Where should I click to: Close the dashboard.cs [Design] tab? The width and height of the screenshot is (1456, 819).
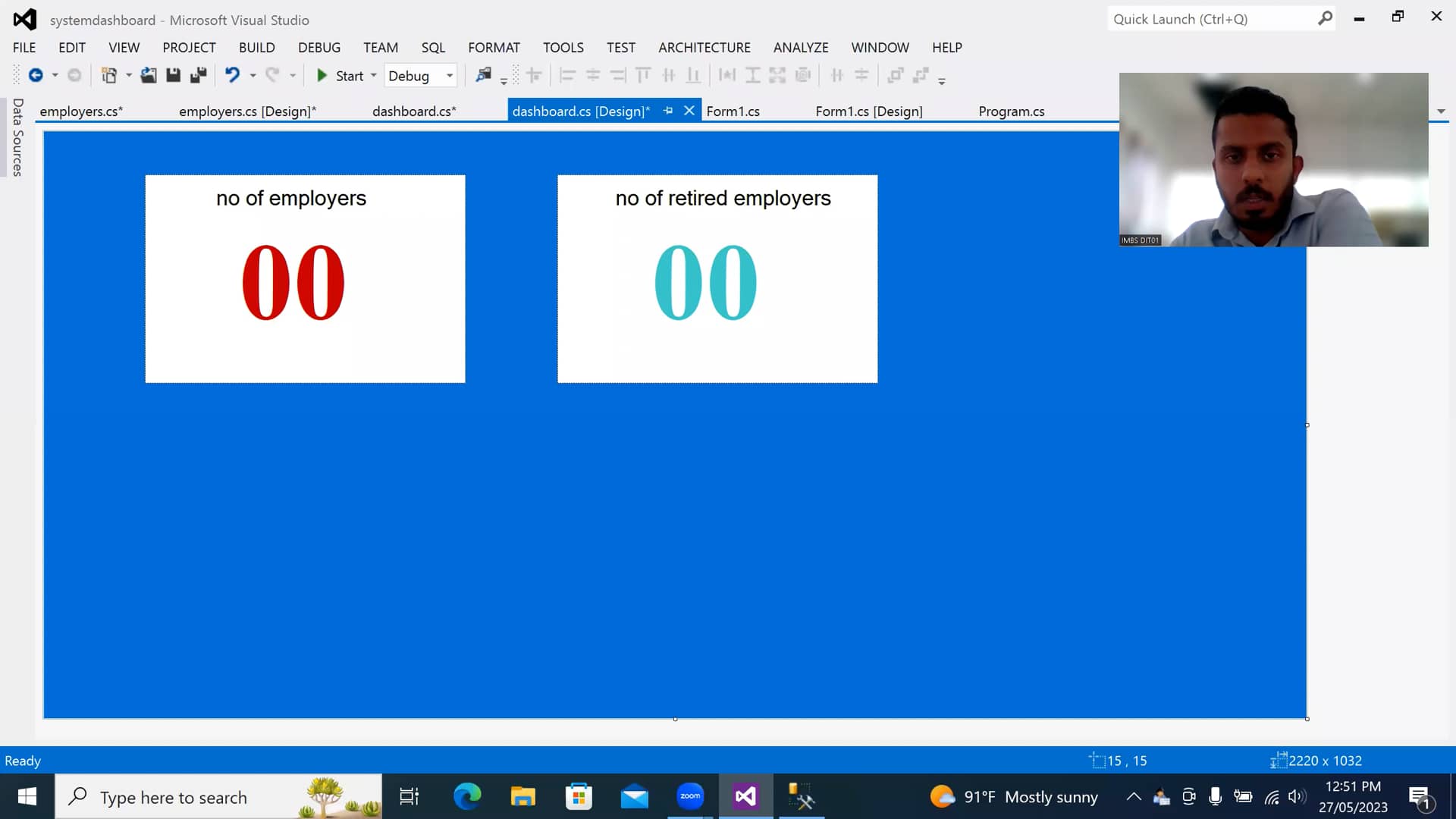[x=689, y=111]
